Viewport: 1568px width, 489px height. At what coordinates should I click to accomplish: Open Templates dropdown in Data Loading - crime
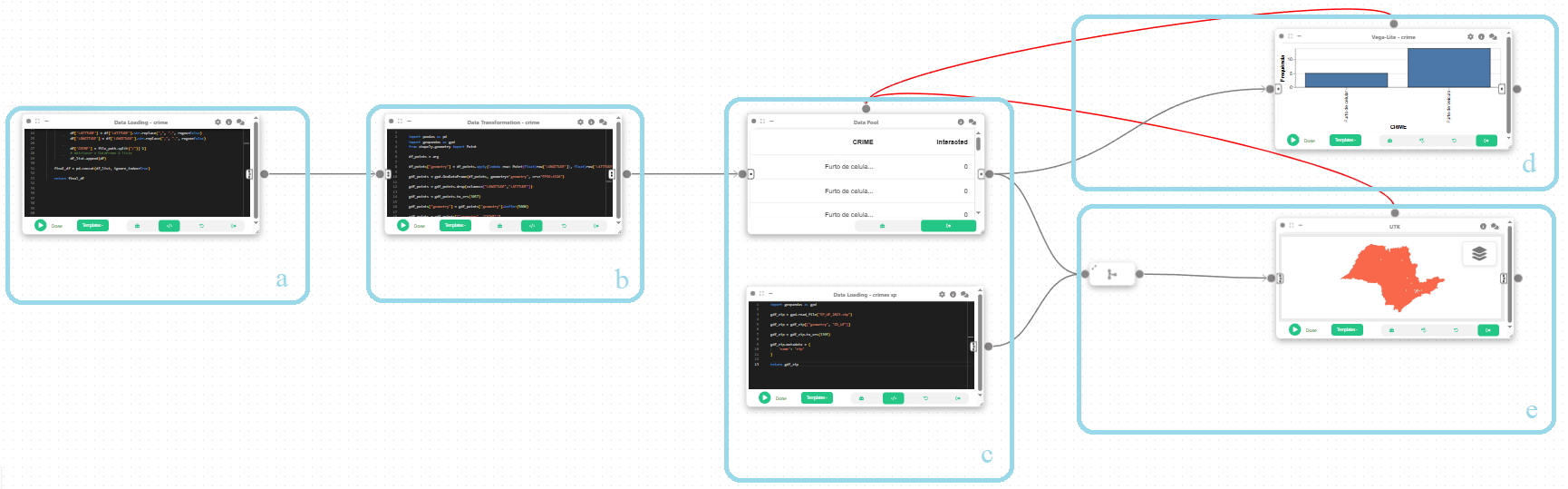92,225
